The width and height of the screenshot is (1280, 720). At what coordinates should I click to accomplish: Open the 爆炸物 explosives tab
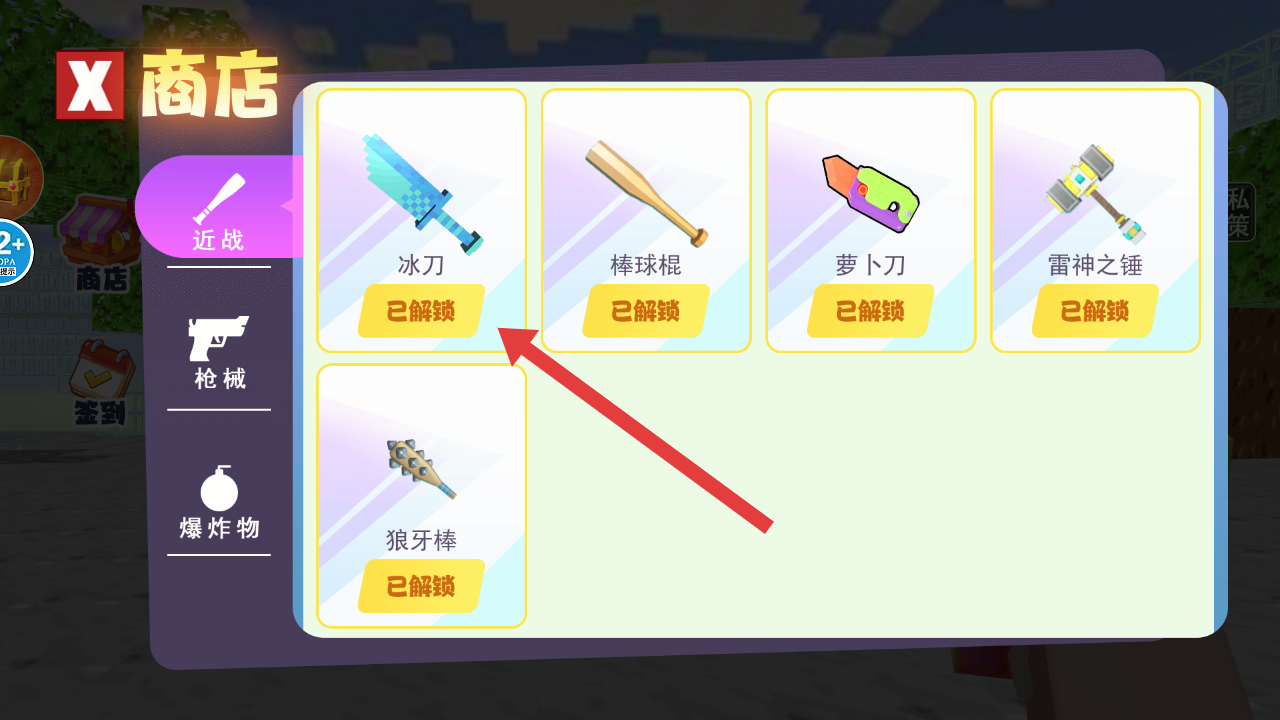pos(219,503)
